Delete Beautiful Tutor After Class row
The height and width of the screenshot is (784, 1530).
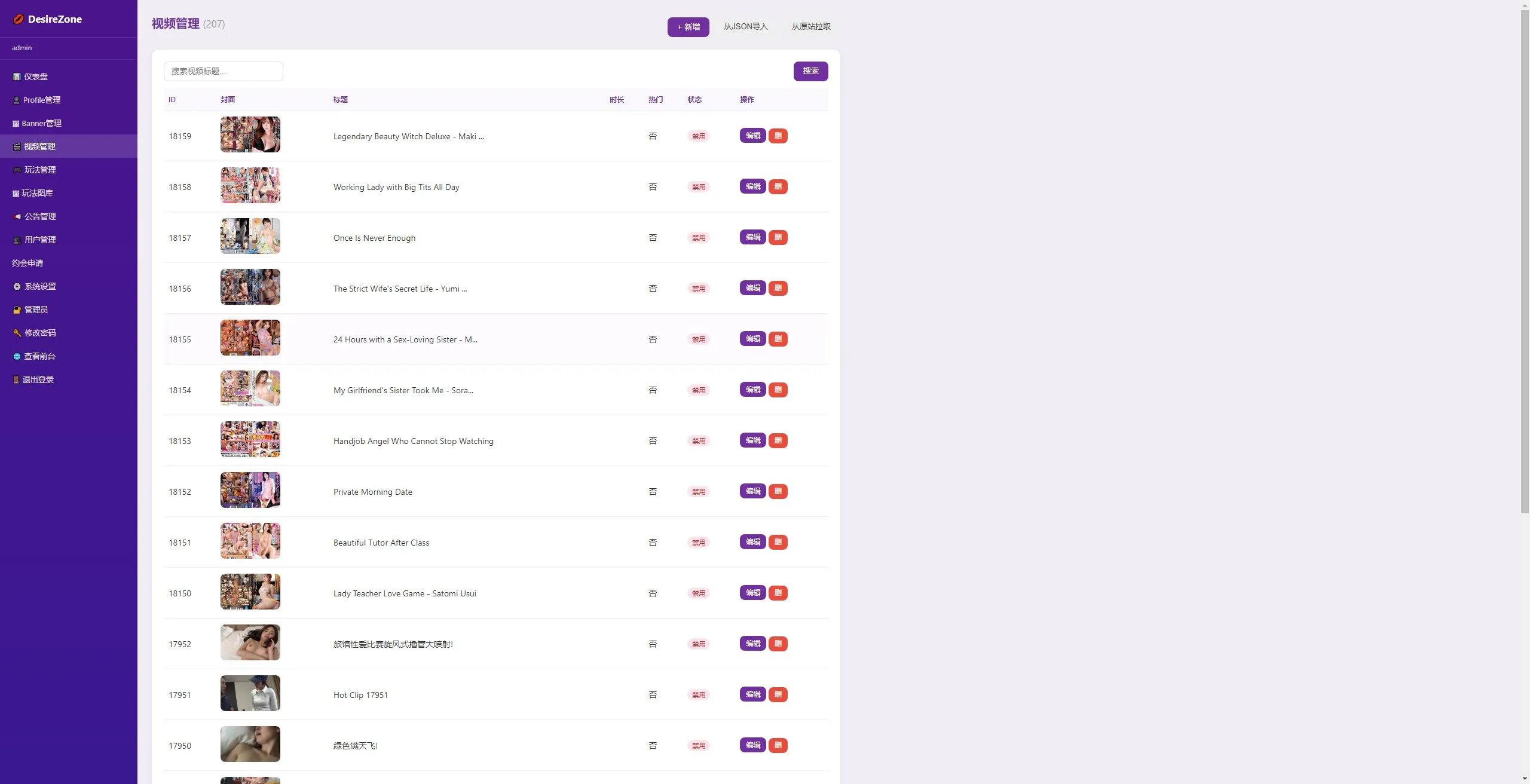coord(778,542)
